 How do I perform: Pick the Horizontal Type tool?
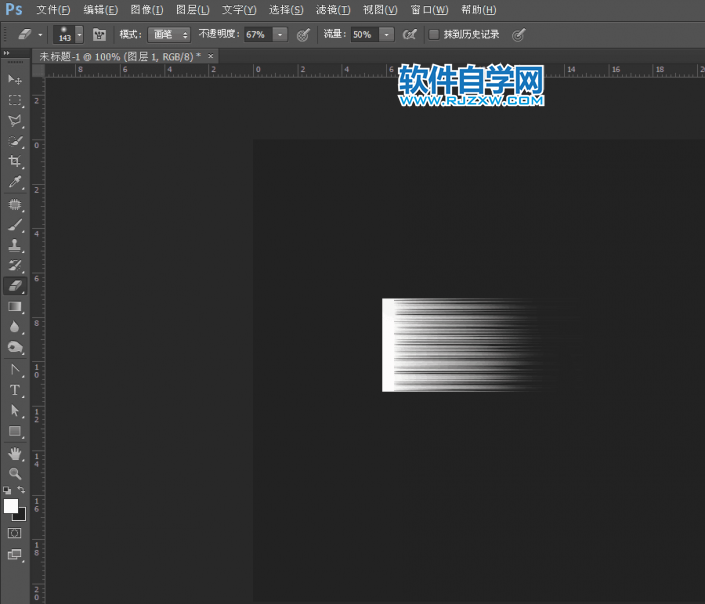point(15,390)
